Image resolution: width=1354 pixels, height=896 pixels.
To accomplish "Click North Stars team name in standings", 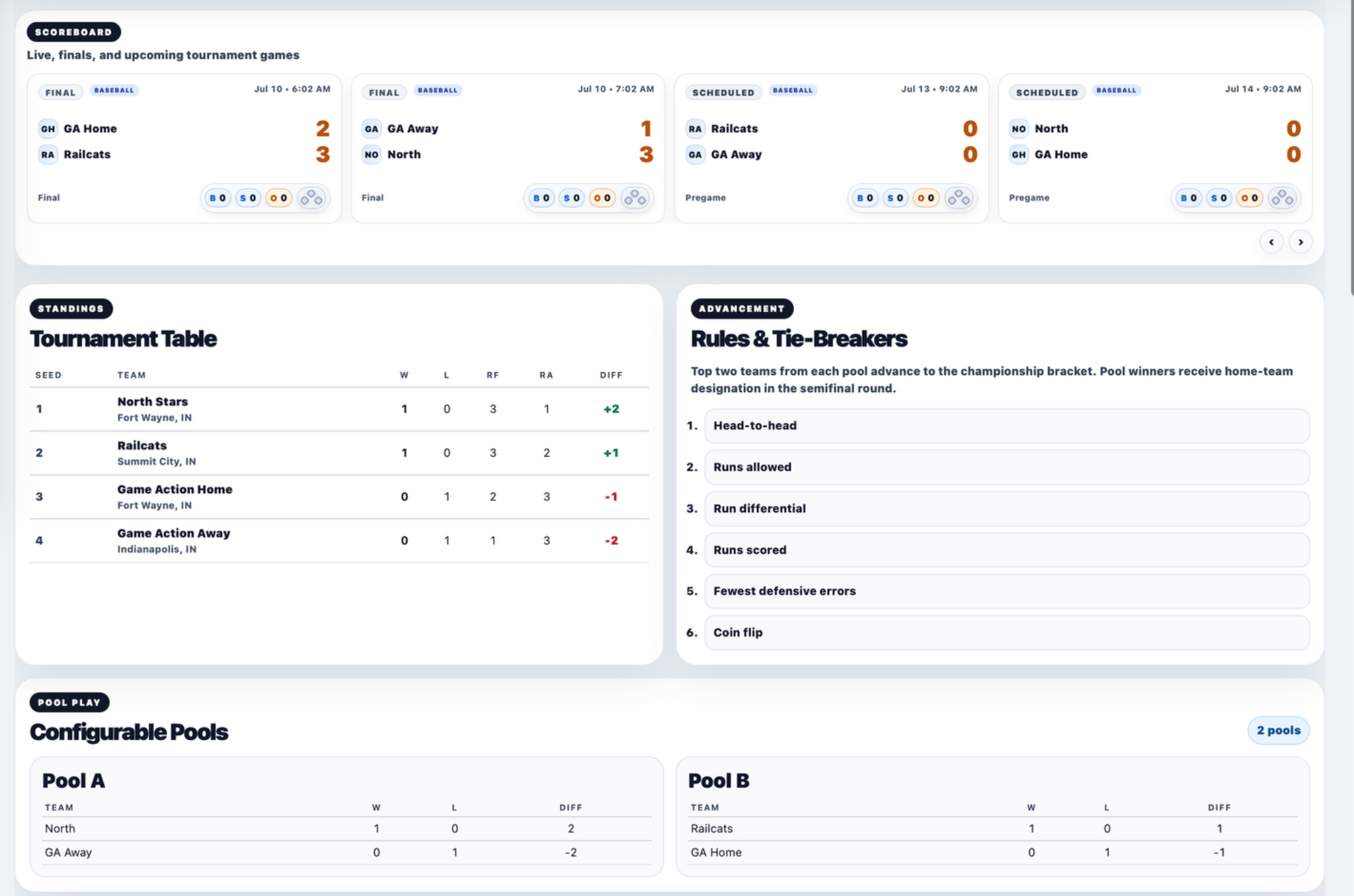I will 153,402.
